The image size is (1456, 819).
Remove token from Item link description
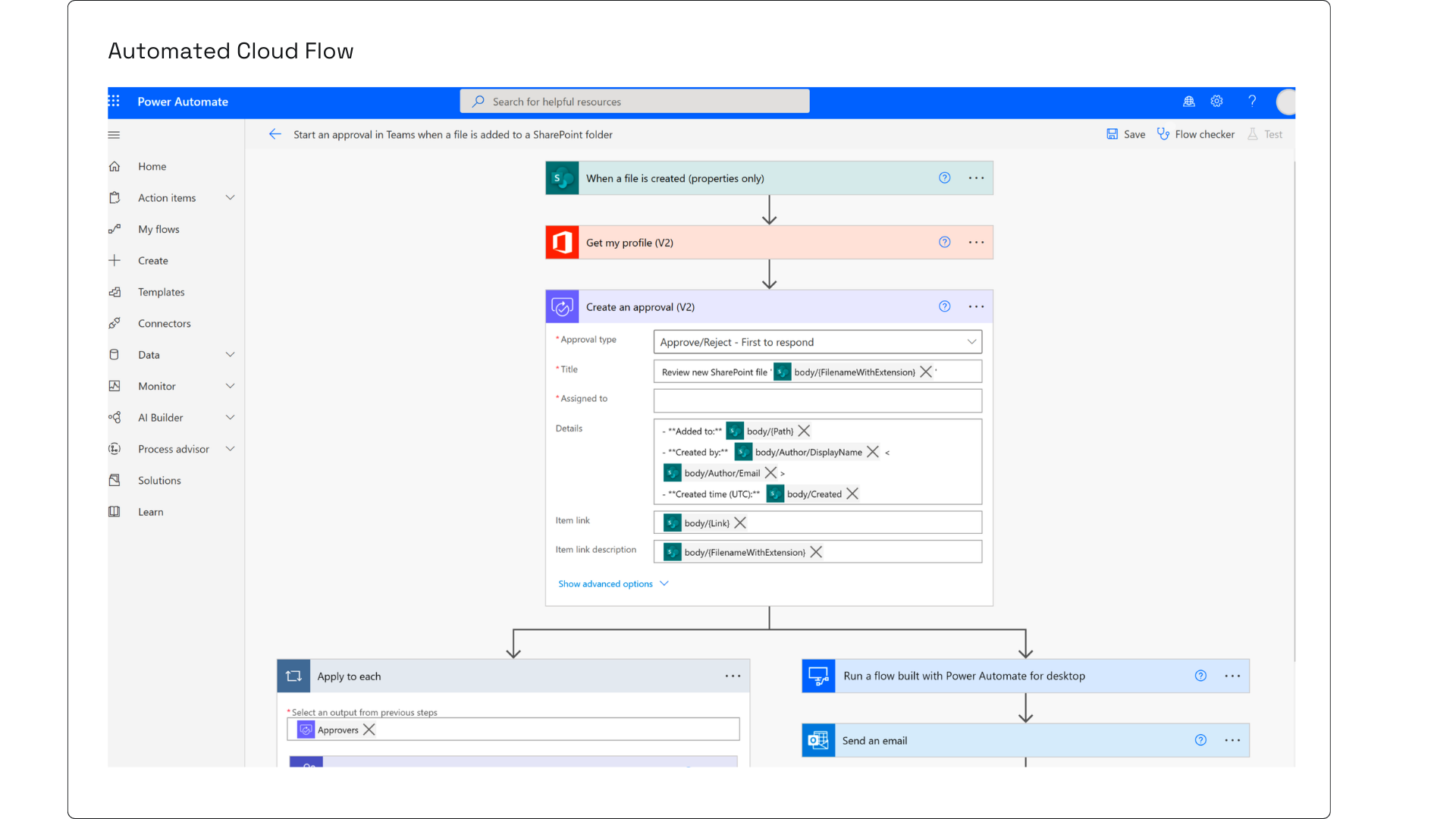816,552
